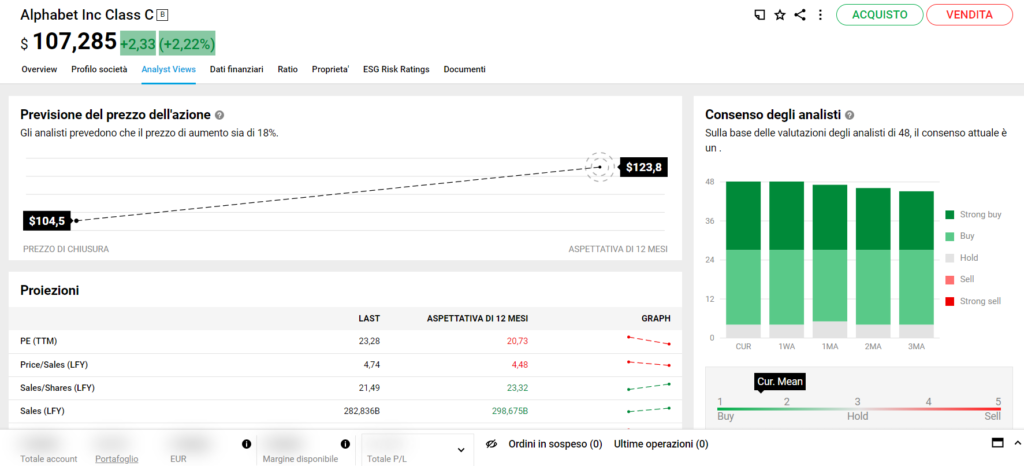This screenshot has height=466, width=1024.
Task: Click the $104,5 closing price label
Action: 46,221
